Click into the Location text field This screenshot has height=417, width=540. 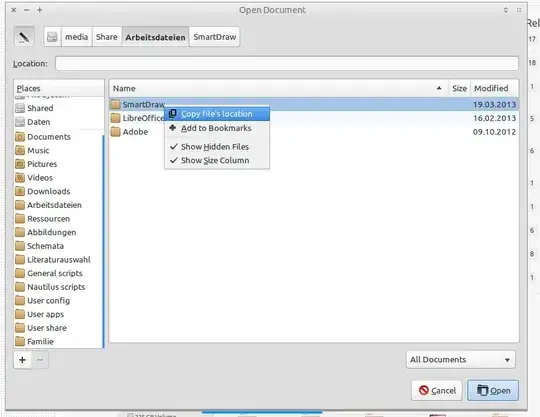pos(287,64)
